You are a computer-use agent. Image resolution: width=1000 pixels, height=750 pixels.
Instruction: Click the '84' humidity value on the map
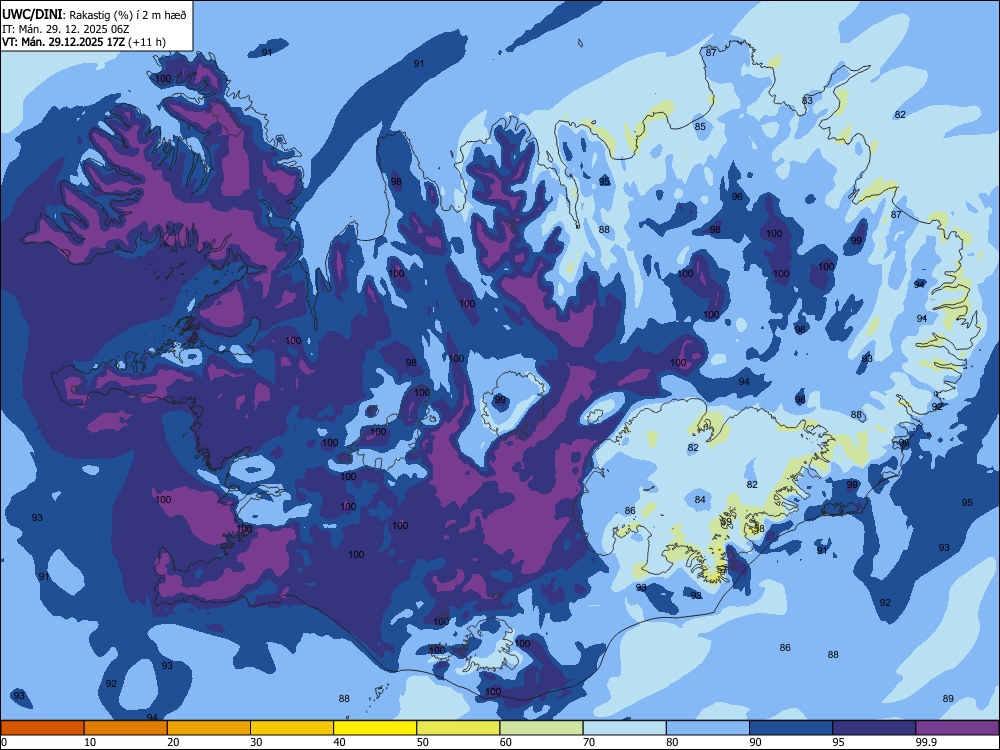point(700,499)
